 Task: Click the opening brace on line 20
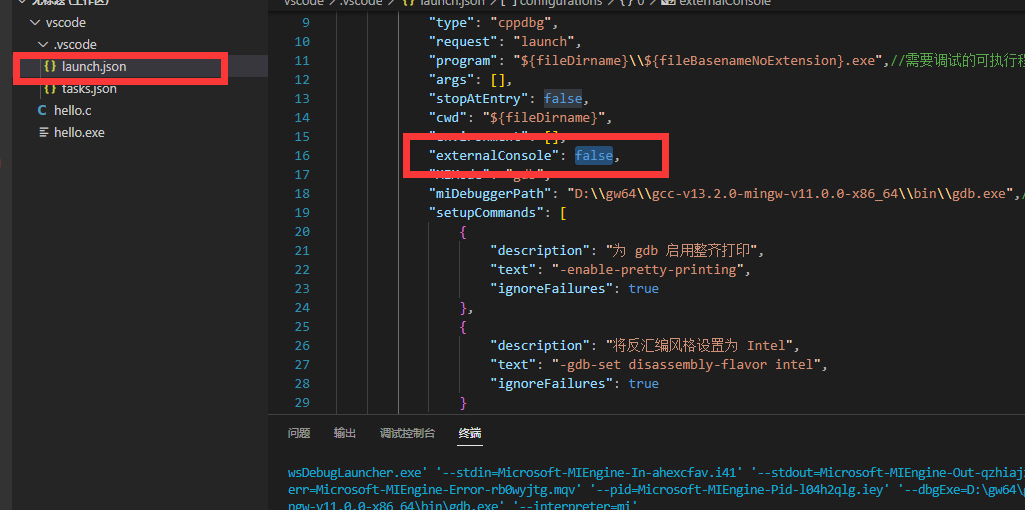(x=463, y=231)
